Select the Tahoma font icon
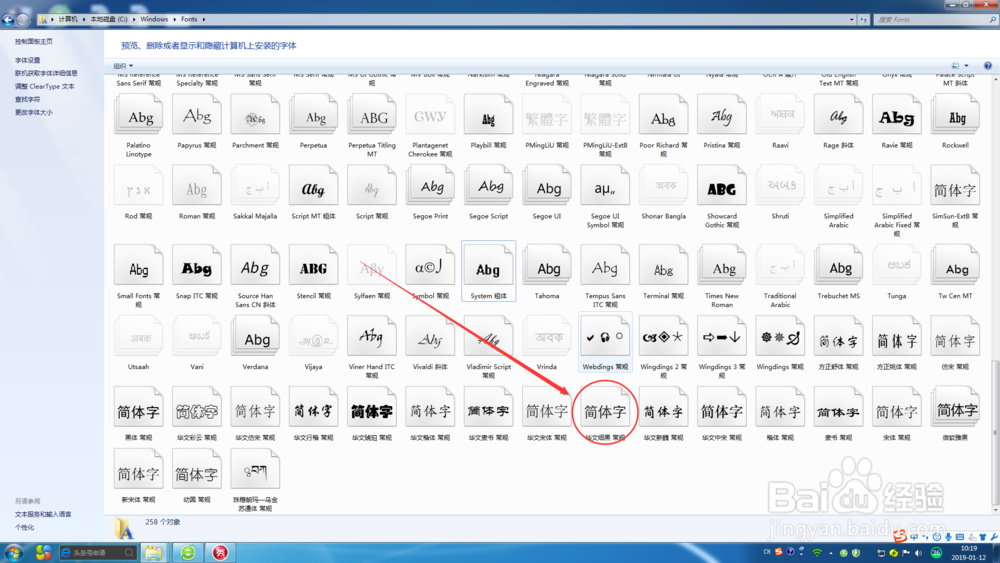This screenshot has height=563, width=1000. pos(547,266)
